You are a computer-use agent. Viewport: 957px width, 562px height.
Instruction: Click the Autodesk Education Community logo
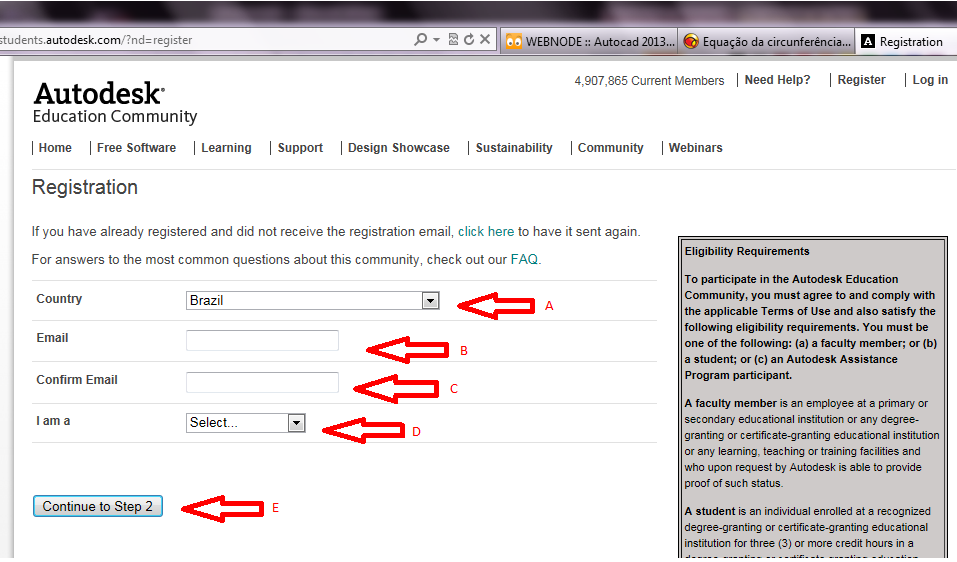tap(115, 103)
